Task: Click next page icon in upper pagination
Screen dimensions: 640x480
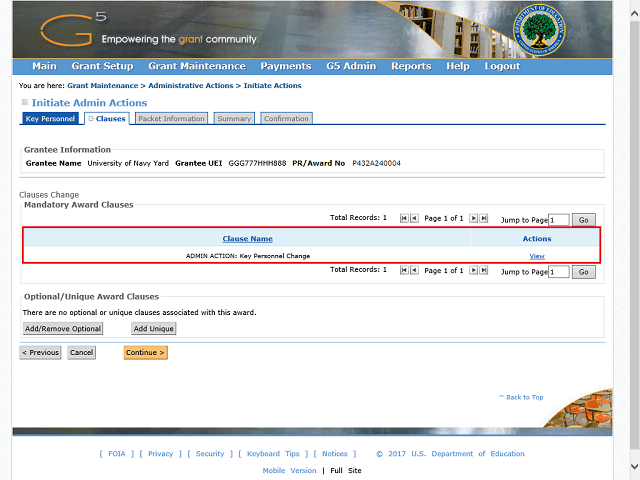Action: tap(473, 218)
